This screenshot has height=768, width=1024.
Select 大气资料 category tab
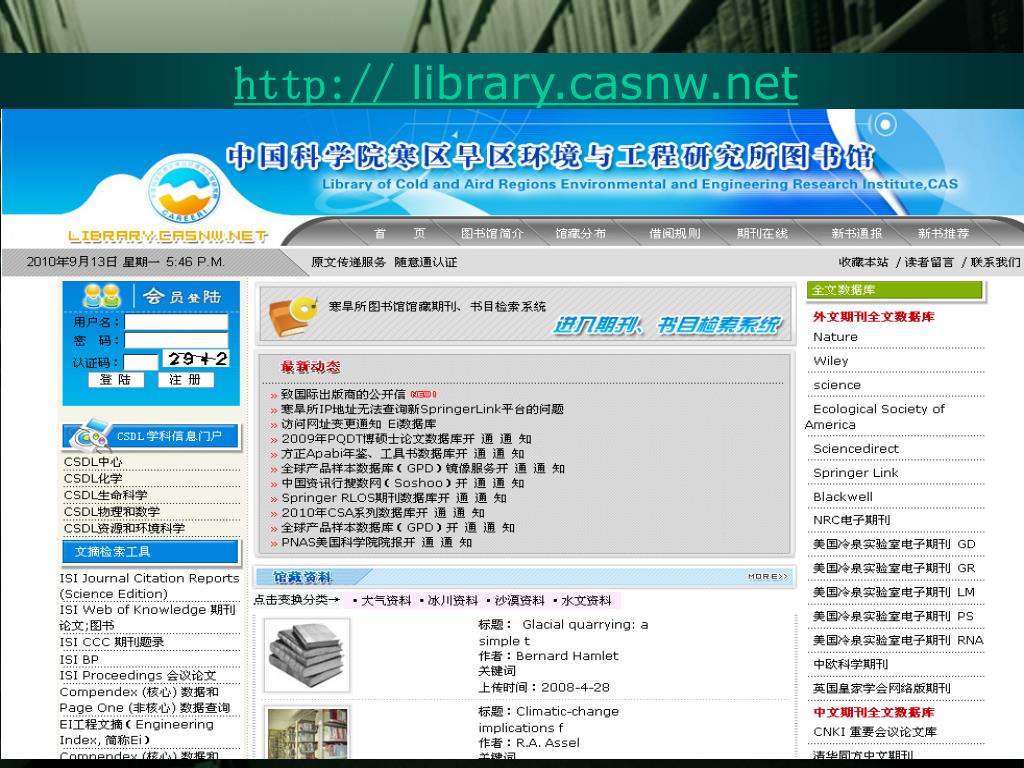[x=385, y=601]
